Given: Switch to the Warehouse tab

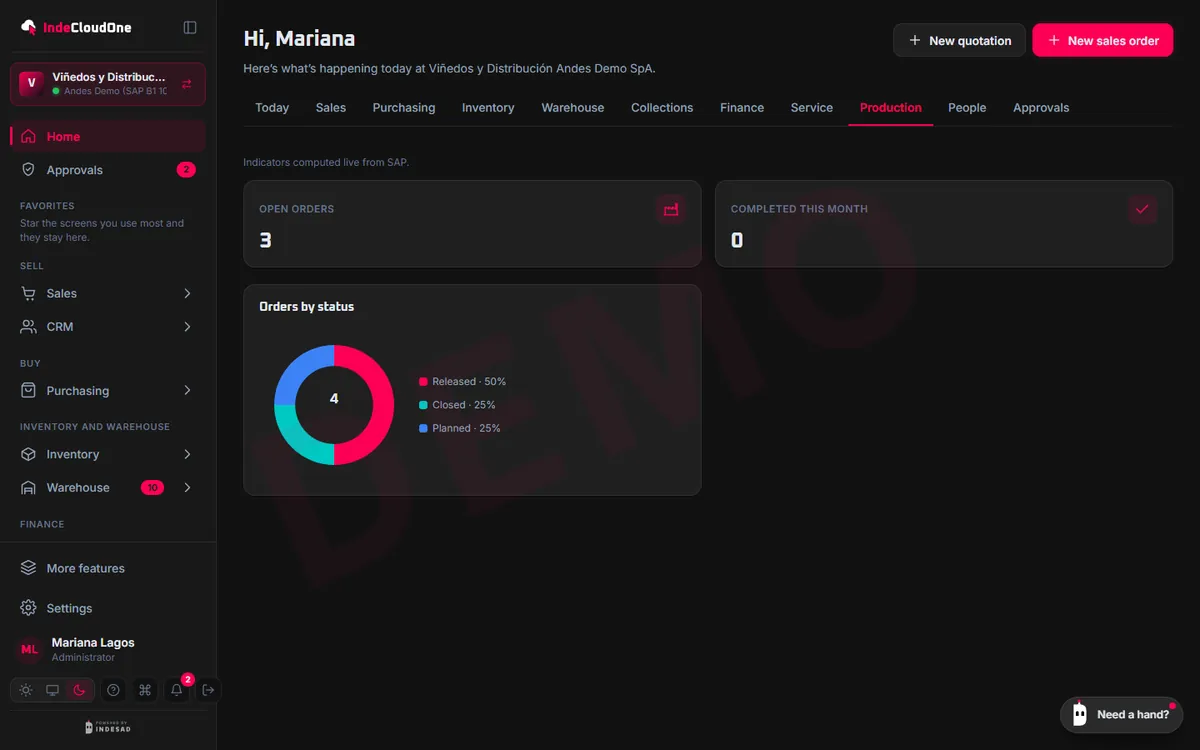Looking at the screenshot, I should pos(573,108).
